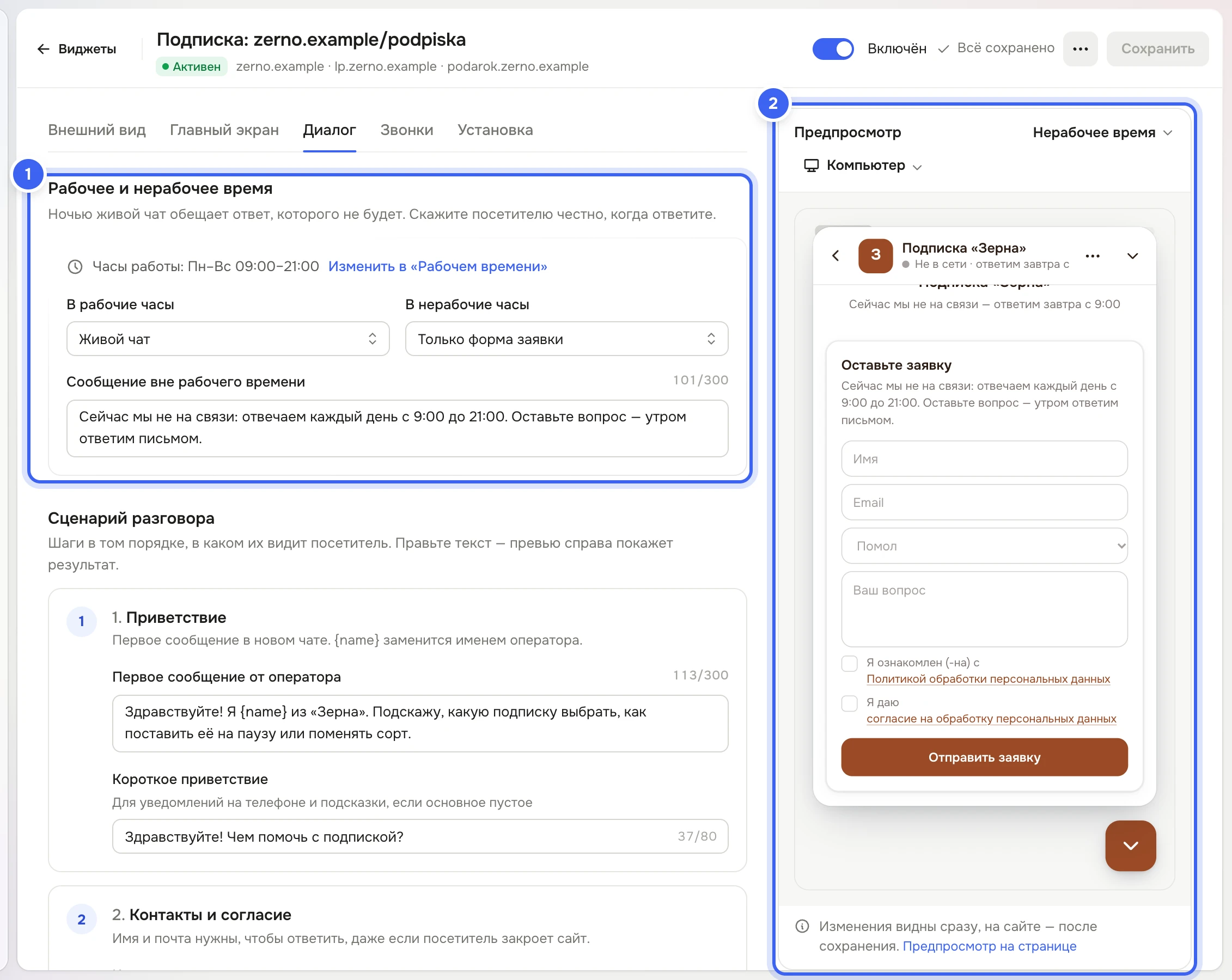Click the step 1 number badge for Приветствие
Image resolution: width=1232 pixels, height=980 pixels.
(82, 621)
